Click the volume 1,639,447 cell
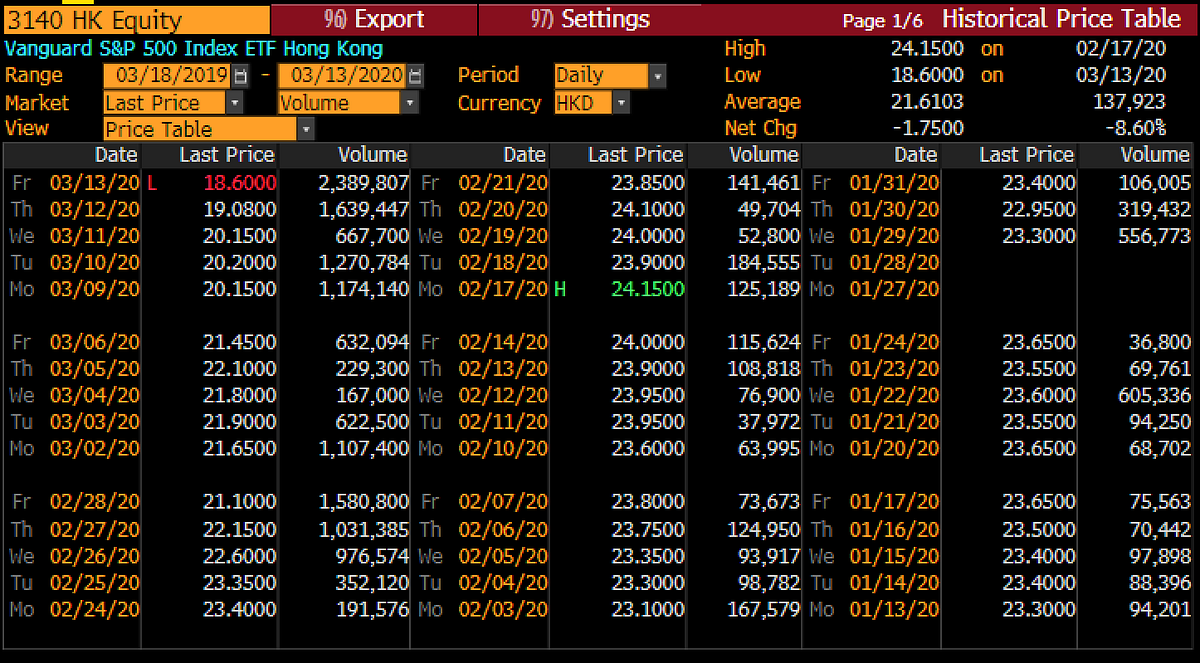Screen dimensions: 1200x663 [362, 210]
